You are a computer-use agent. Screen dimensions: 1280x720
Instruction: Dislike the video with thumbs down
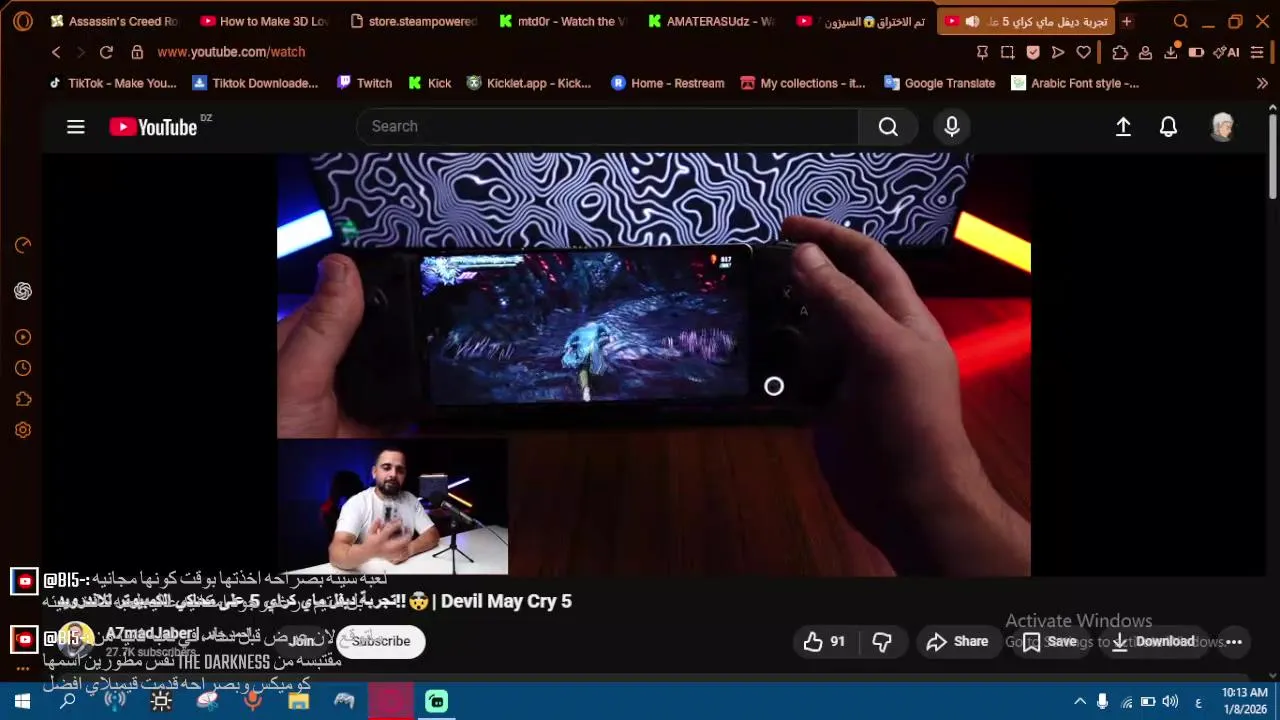tap(882, 642)
